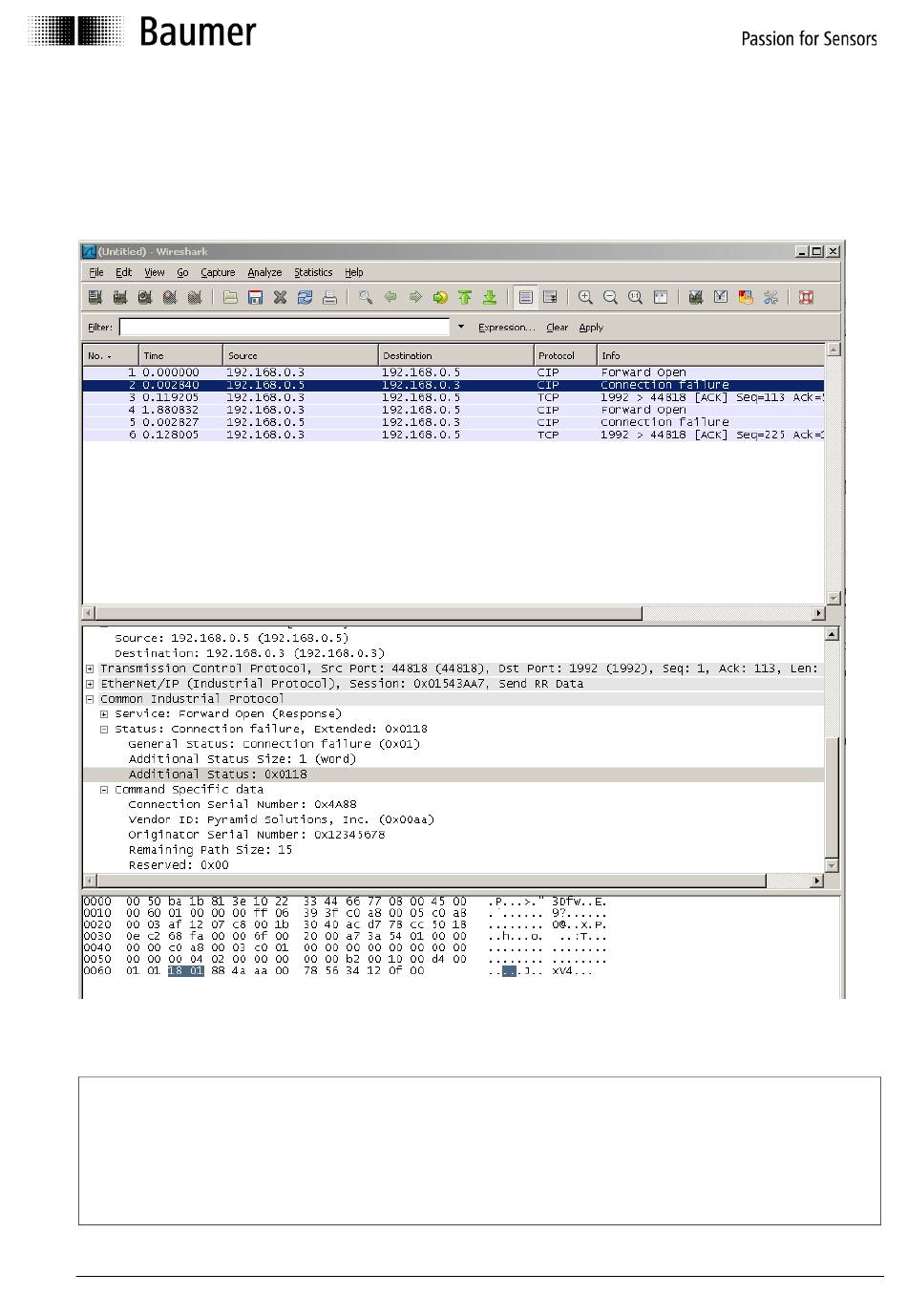Reload the capture file icon

[x=305, y=297]
